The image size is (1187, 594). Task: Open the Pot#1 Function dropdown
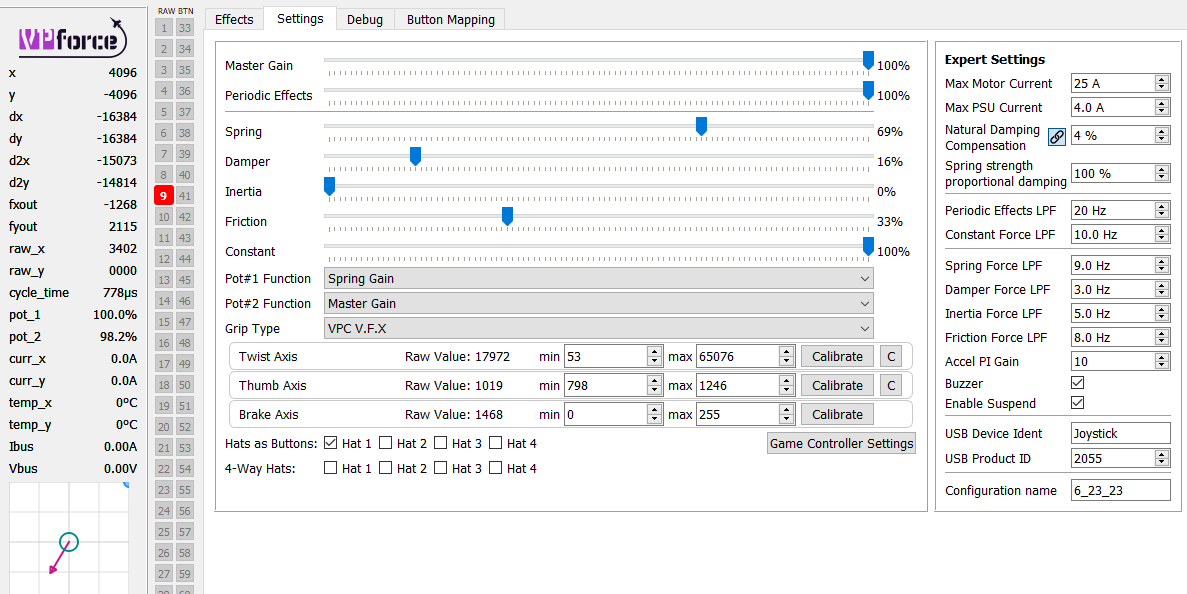click(598, 278)
